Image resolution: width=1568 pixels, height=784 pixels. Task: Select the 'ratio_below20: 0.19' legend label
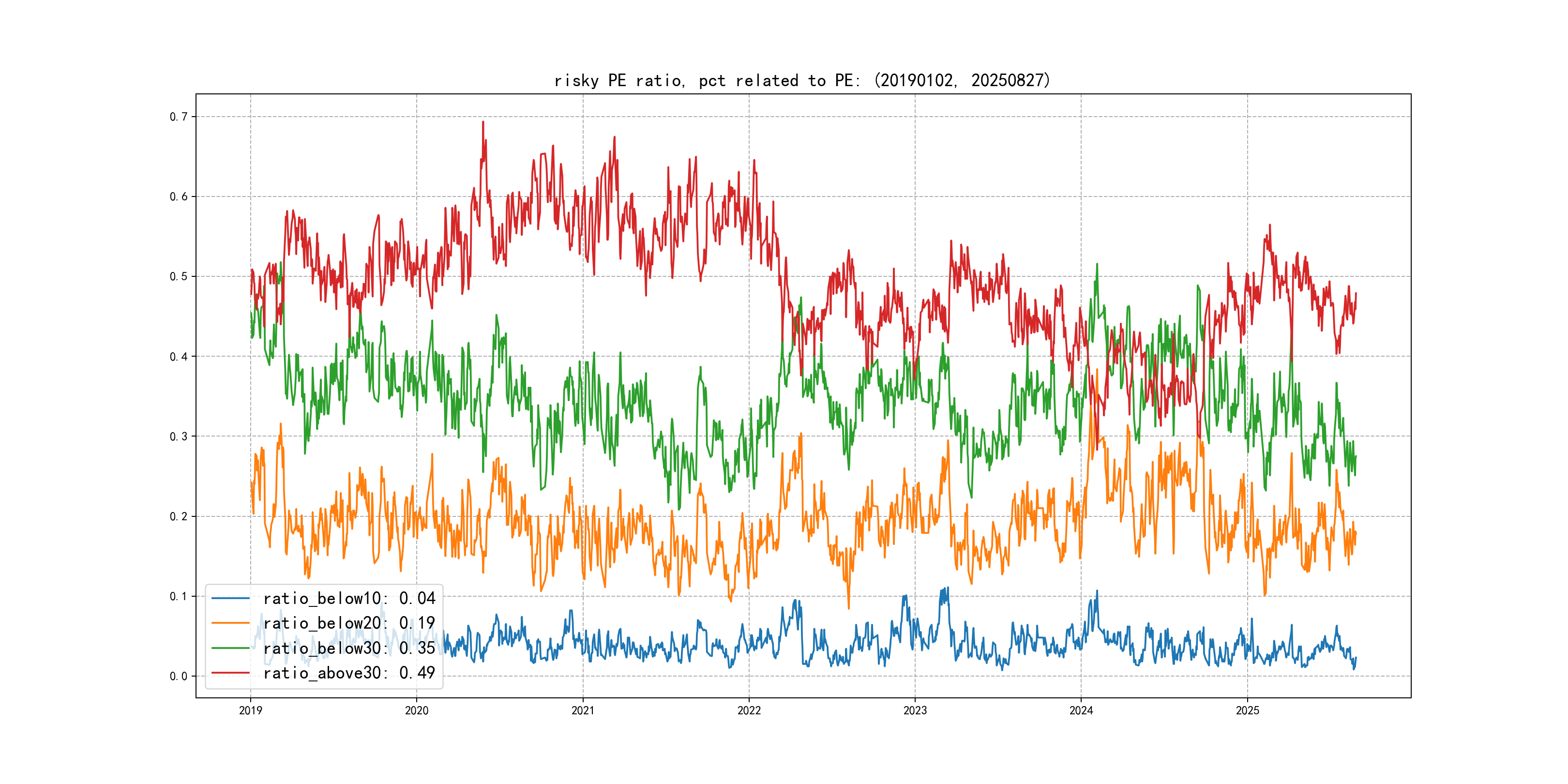[x=349, y=623]
